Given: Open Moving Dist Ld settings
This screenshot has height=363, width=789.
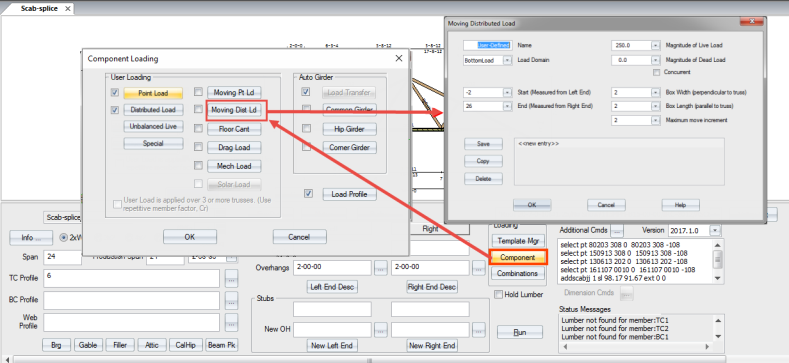Looking at the screenshot, I should (x=234, y=110).
